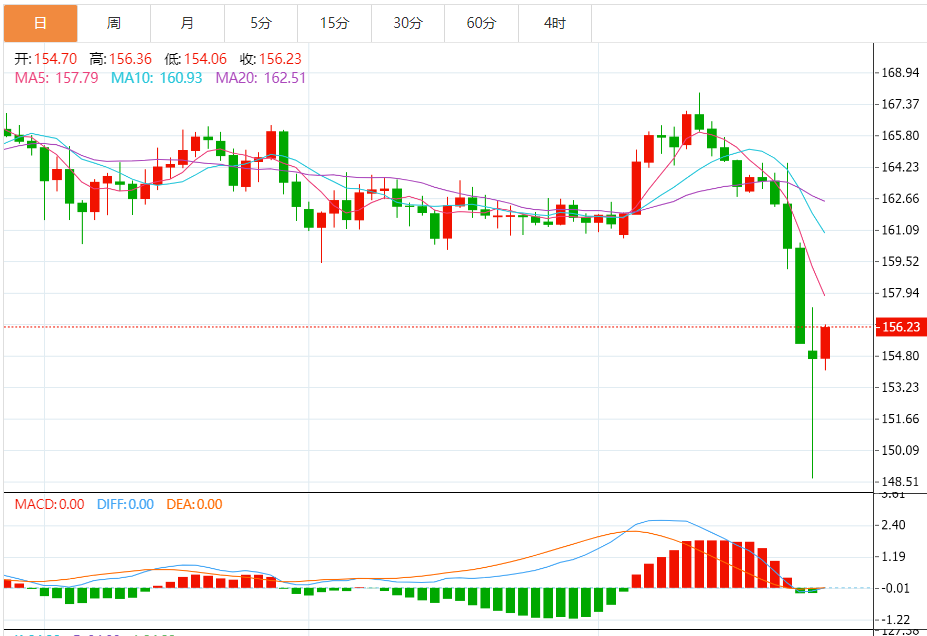Select the 15分 interval tab
Screen dimensions: 927x636
pos(335,23)
